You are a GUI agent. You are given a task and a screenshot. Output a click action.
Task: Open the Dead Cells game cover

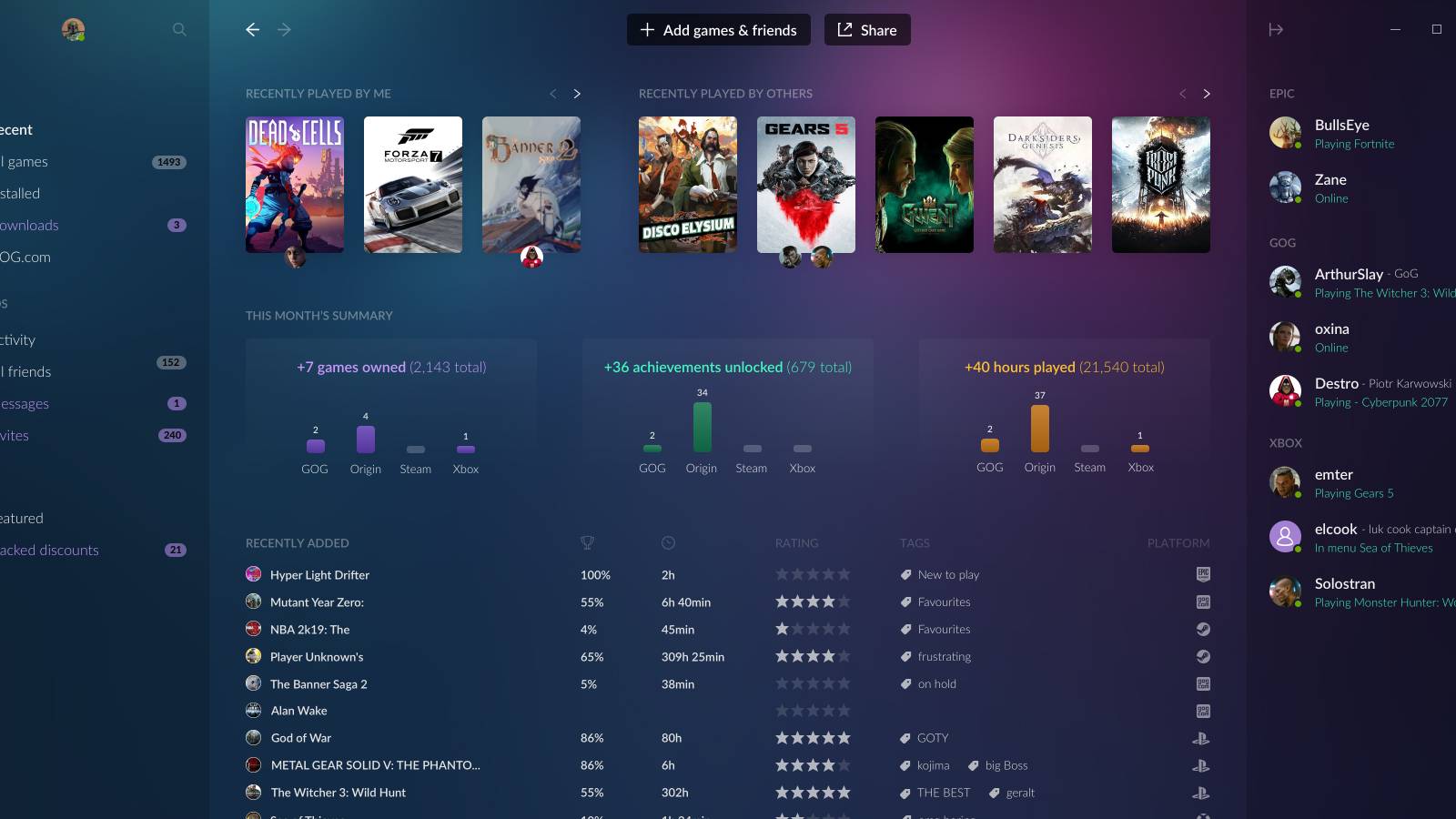pos(295,185)
